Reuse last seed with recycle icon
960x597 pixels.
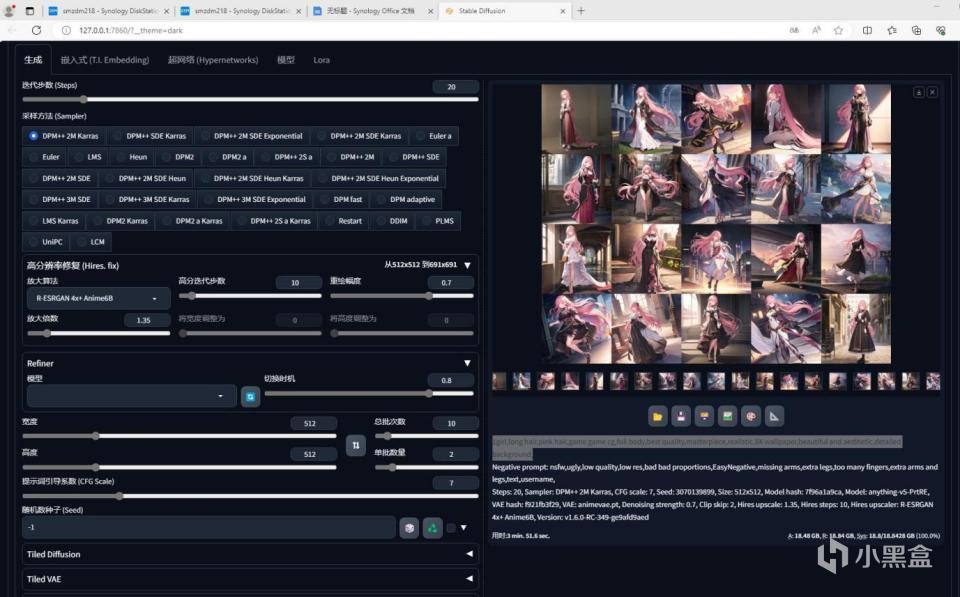(x=432, y=528)
